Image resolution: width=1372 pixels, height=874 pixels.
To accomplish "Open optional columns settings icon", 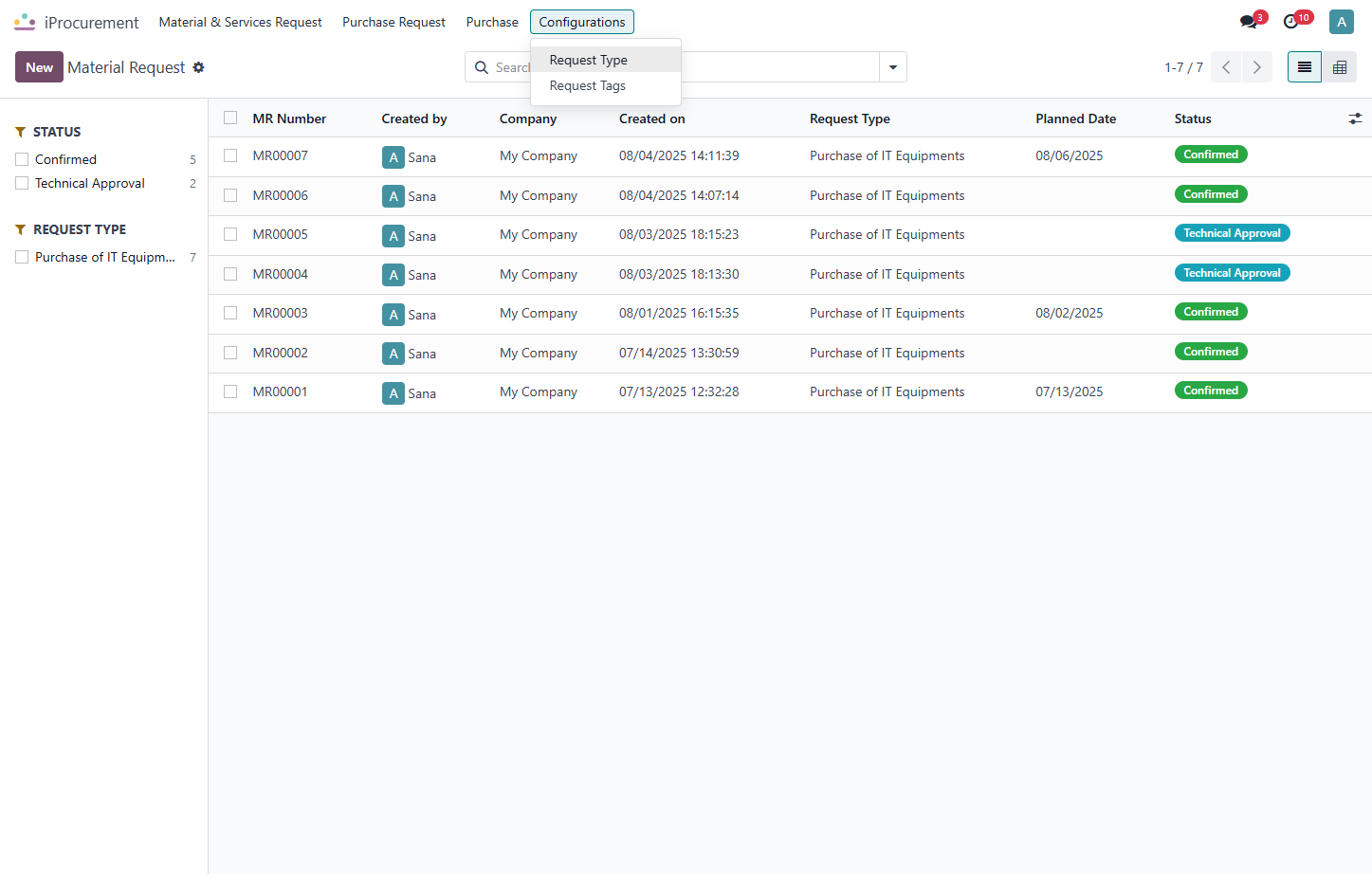I will (x=1355, y=118).
